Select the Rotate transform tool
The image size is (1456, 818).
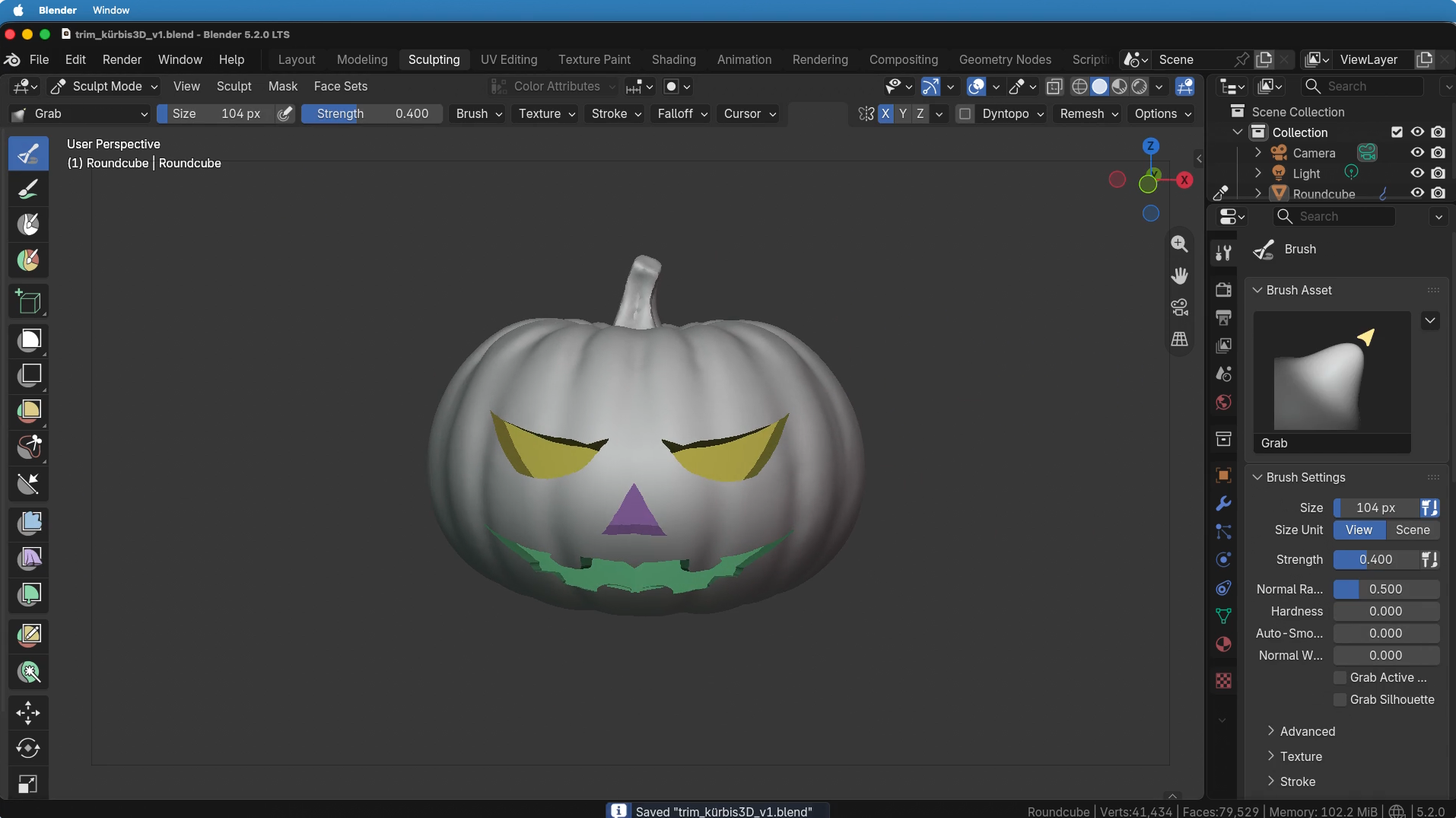[x=29, y=749]
